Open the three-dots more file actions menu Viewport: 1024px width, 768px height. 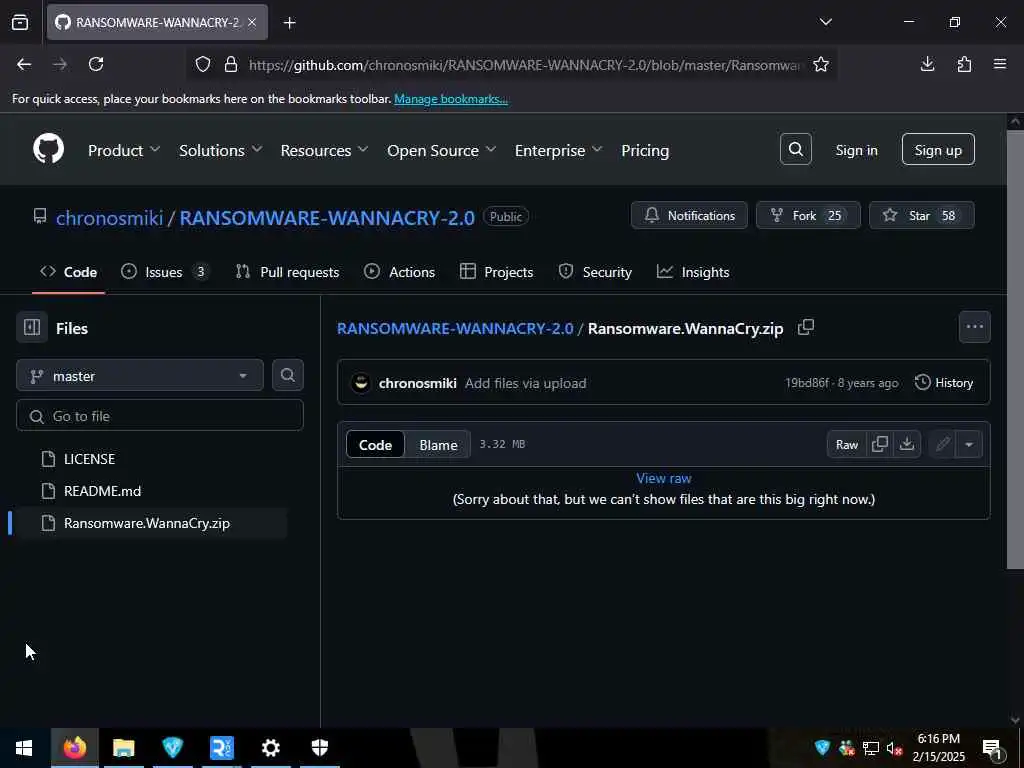click(x=974, y=327)
